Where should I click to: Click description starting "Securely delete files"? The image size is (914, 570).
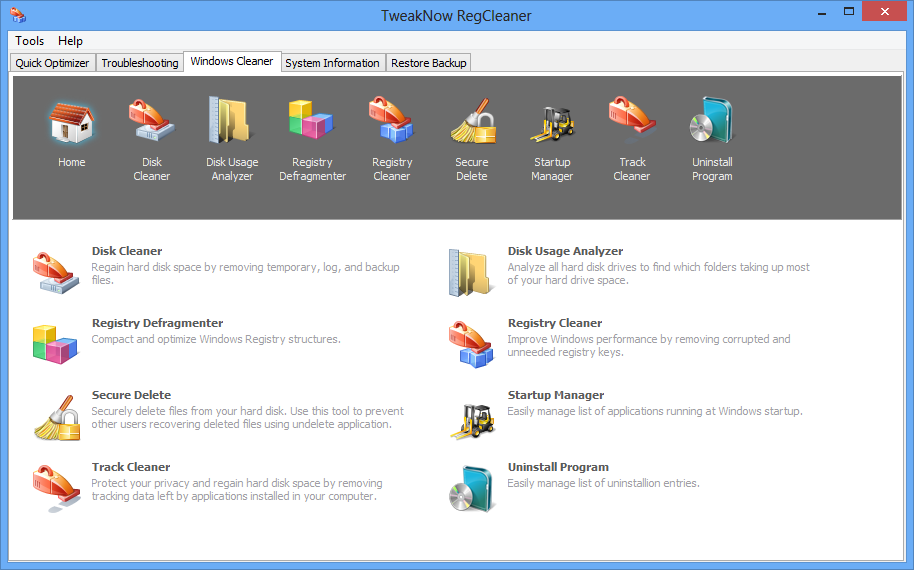[x=247, y=417]
